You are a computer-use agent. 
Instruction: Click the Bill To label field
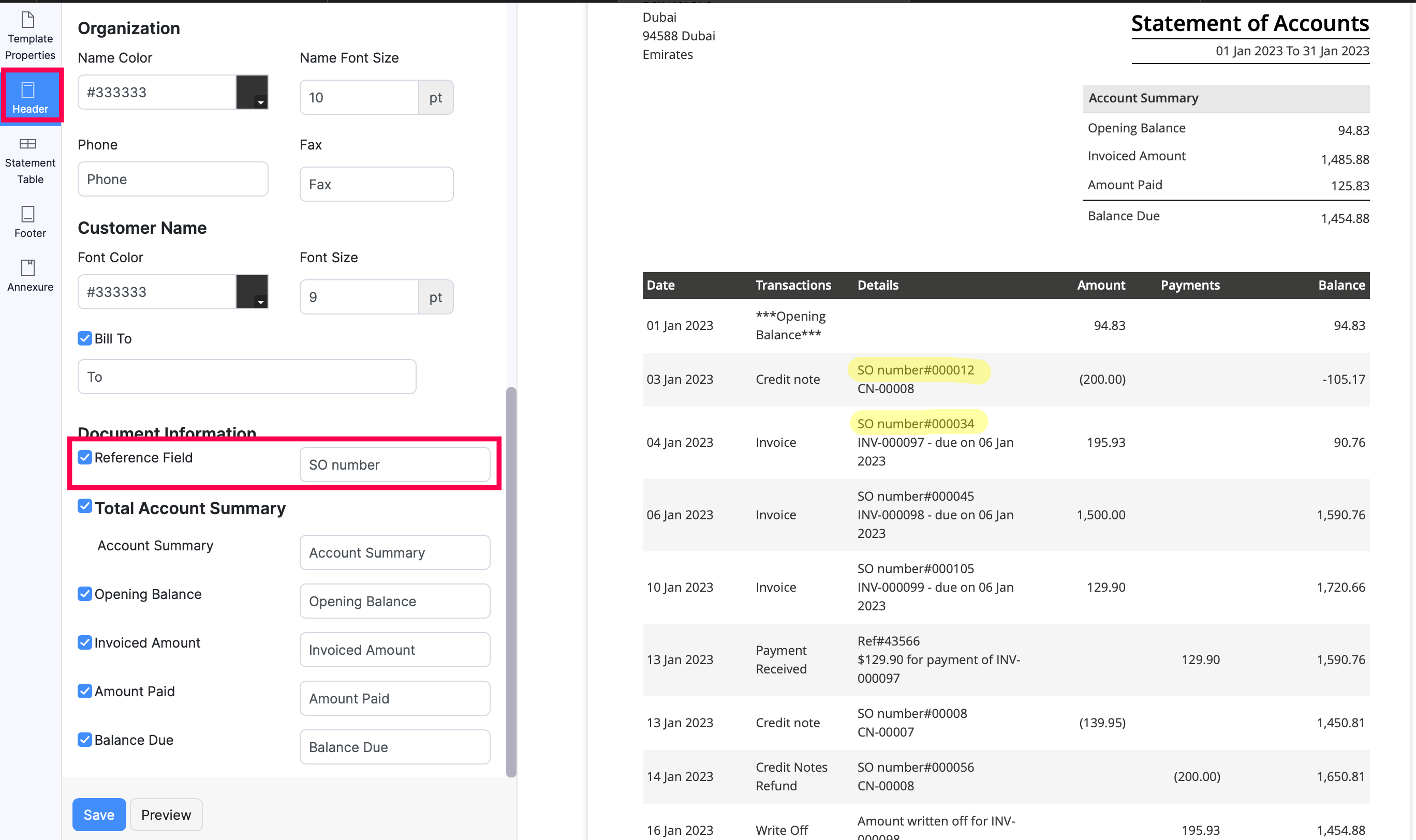click(247, 377)
